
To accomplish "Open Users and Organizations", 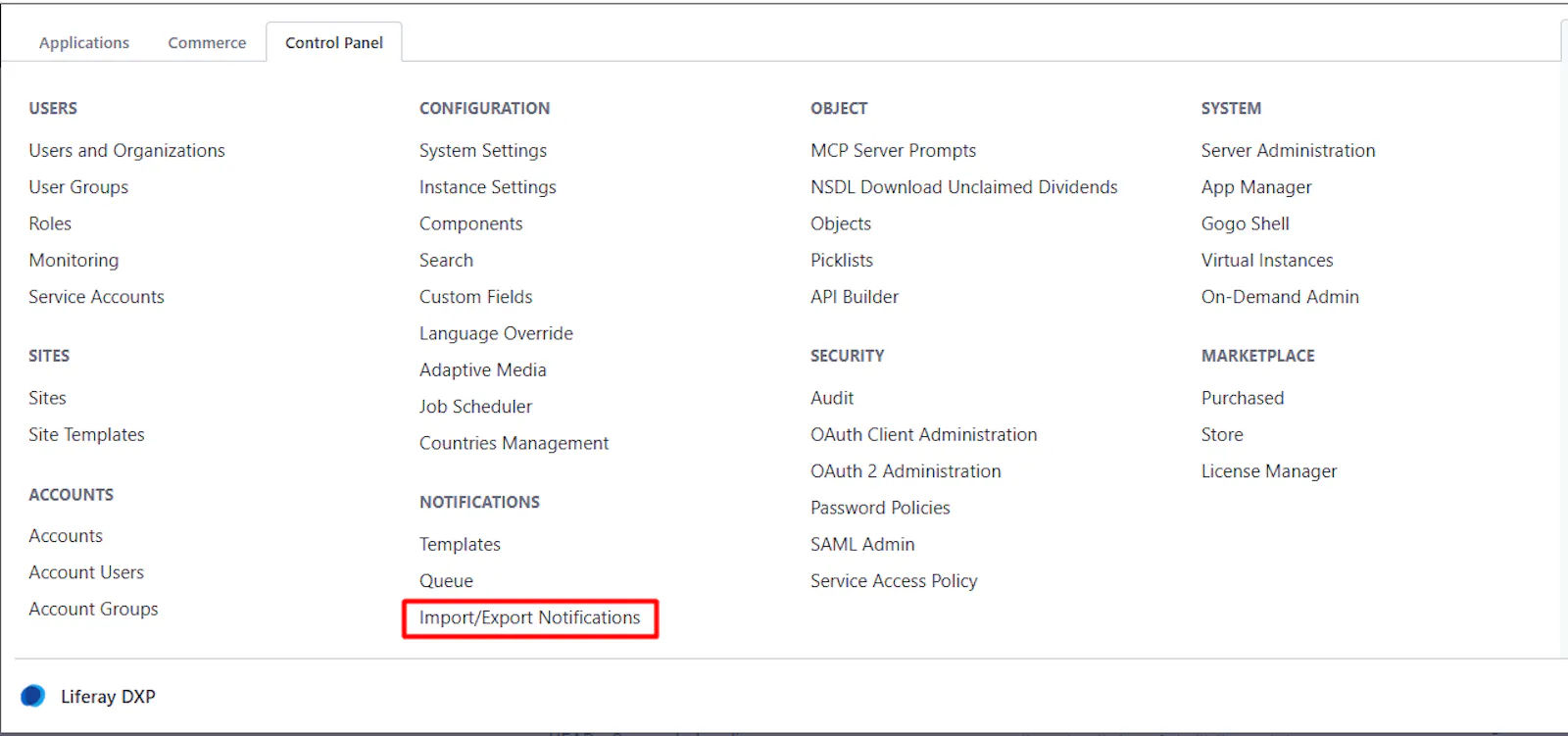I will point(127,151).
